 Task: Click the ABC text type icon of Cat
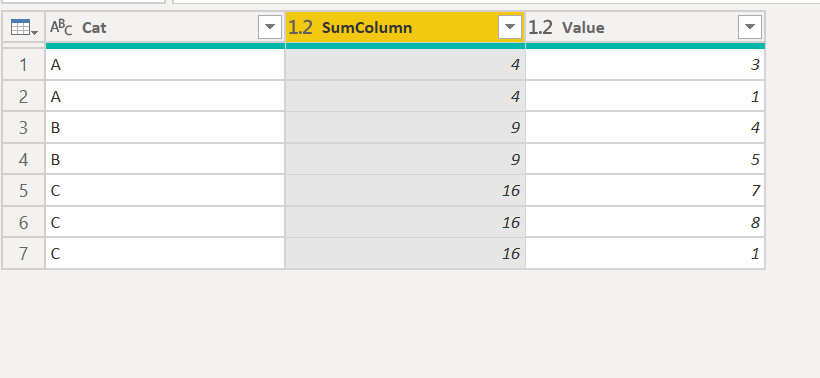[61, 27]
